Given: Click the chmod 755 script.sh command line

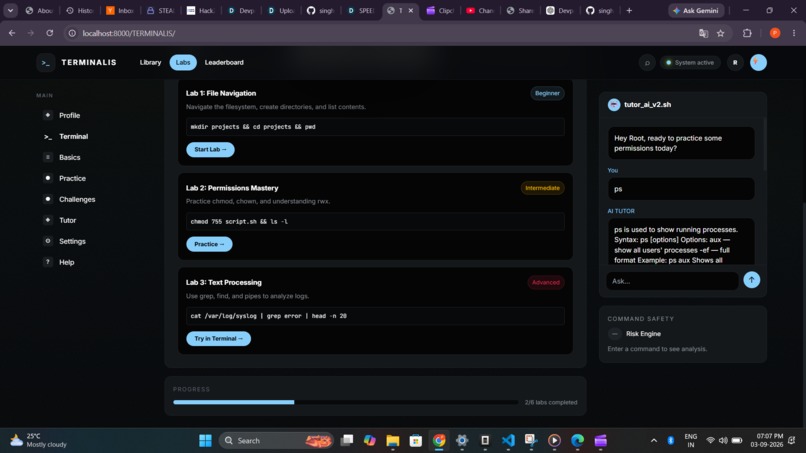Looking at the screenshot, I should [x=375, y=222].
